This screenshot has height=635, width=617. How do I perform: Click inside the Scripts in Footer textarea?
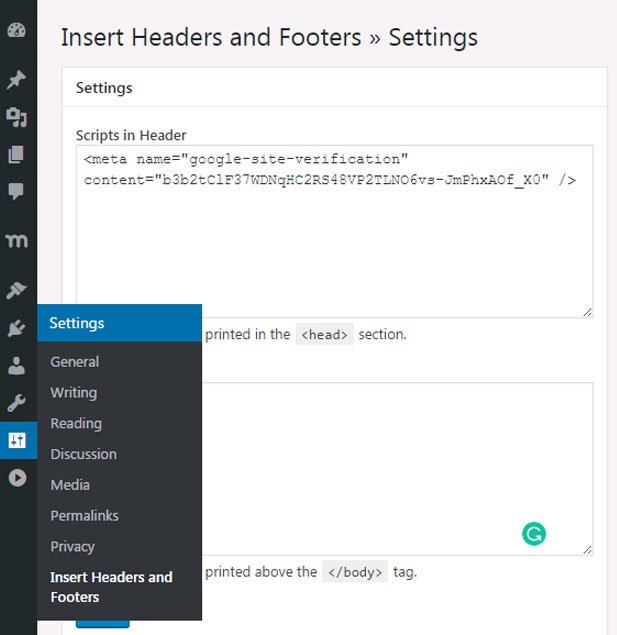coord(398,469)
